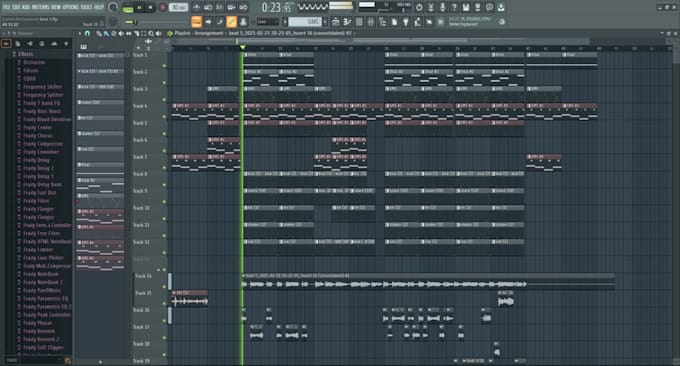The image size is (680, 366).
Task: Select Fruity Limiter in browser list
Action: [x=38, y=250]
